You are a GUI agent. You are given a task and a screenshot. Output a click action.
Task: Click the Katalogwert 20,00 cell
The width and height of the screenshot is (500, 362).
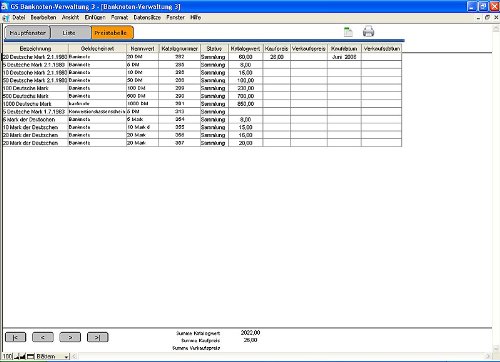(x=246, y=143)
